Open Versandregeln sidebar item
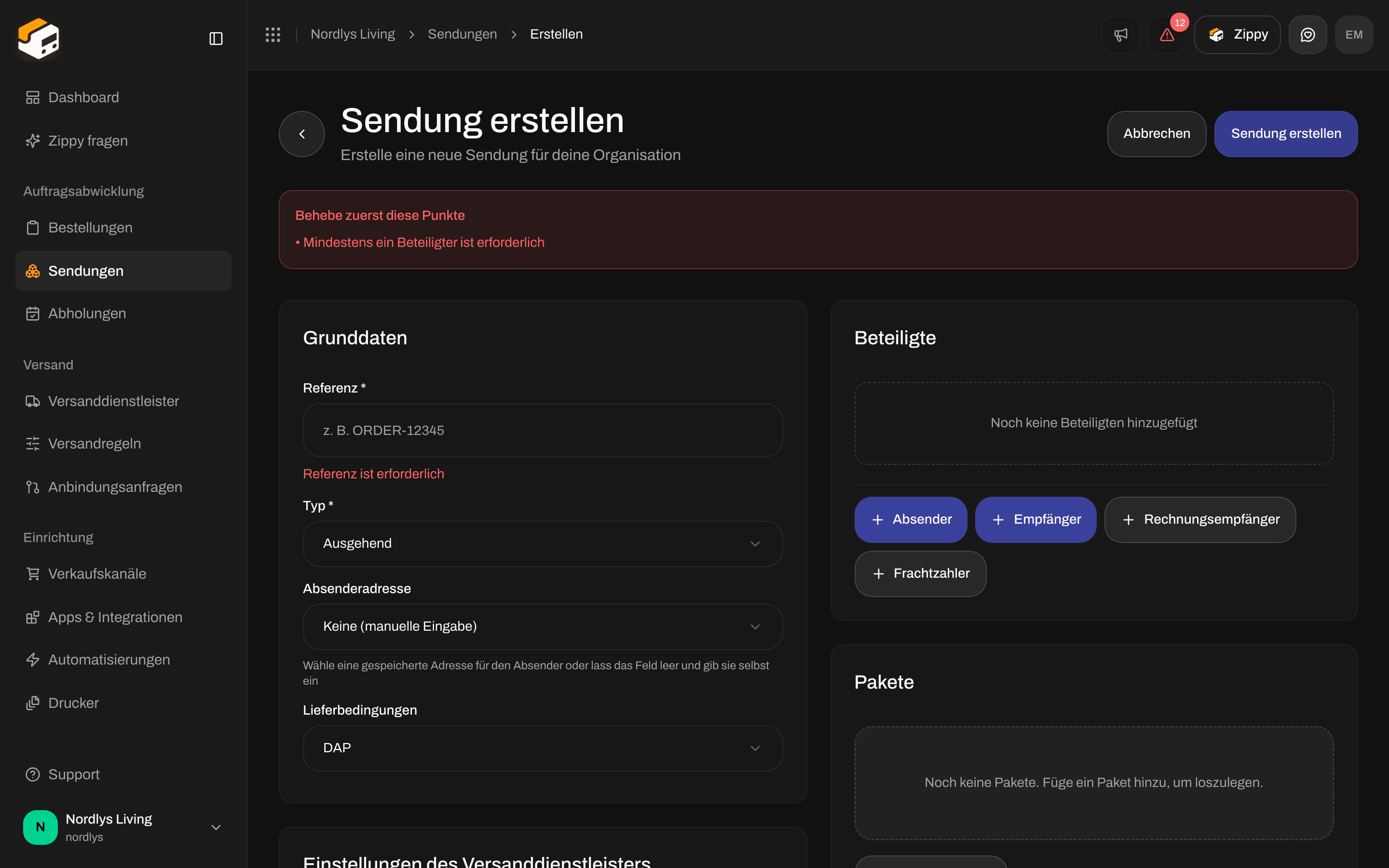 [x=123, y=443]
